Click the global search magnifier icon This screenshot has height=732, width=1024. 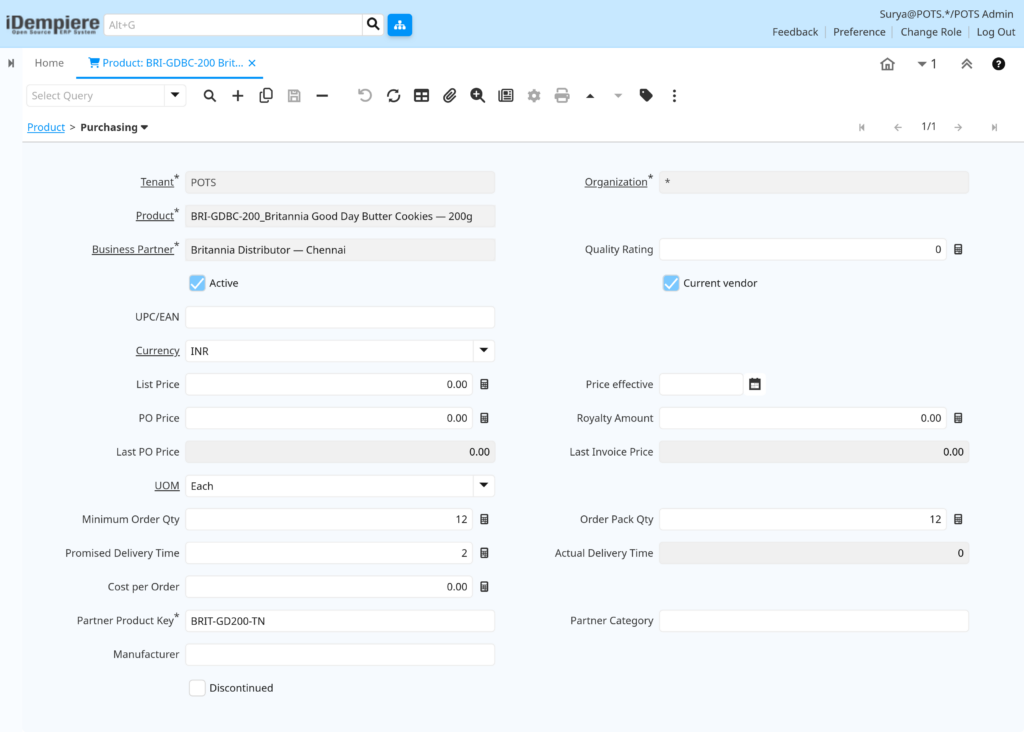pos(373,25)
